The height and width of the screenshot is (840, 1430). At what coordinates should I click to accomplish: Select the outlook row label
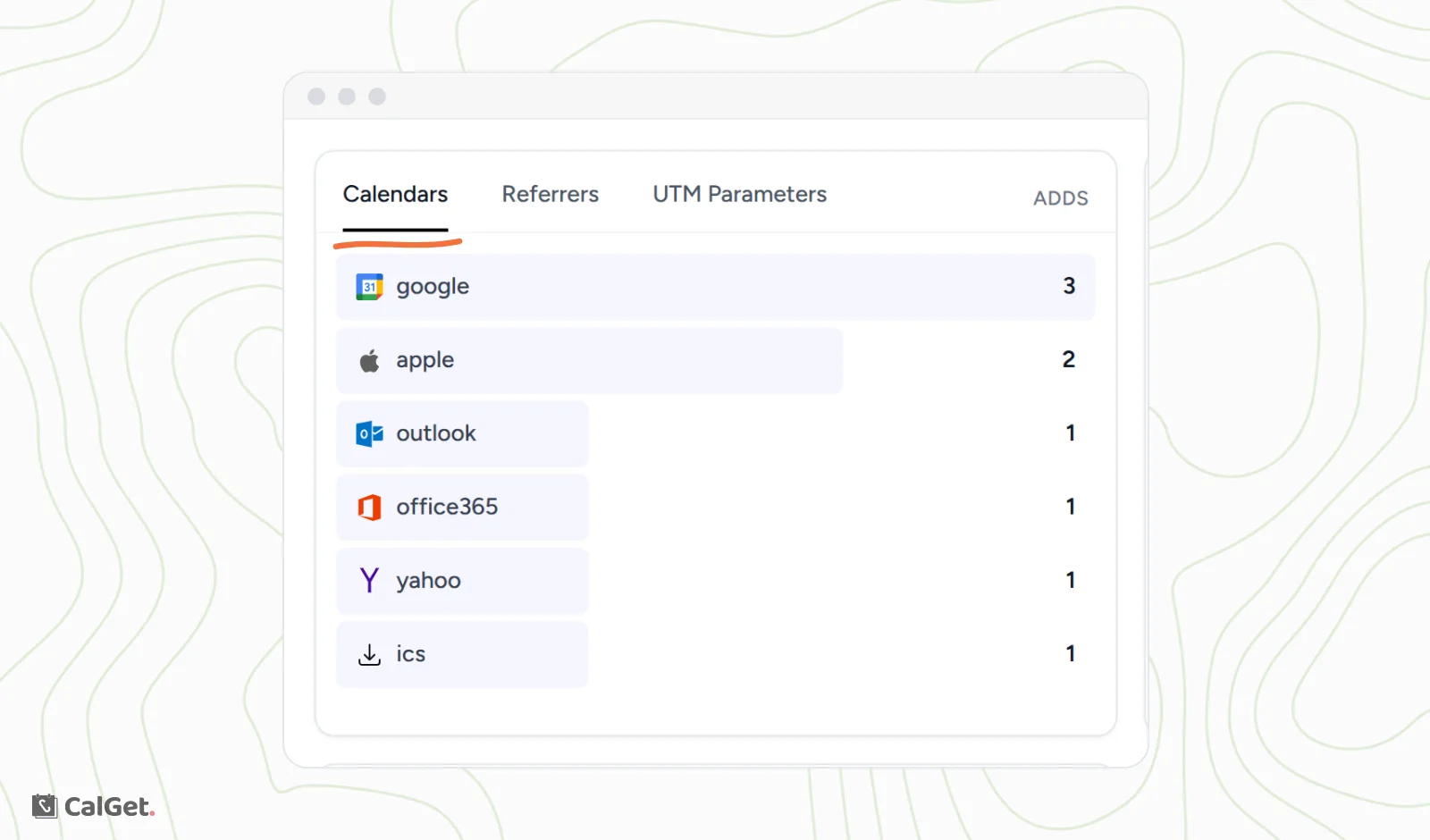tap(436, 433)
